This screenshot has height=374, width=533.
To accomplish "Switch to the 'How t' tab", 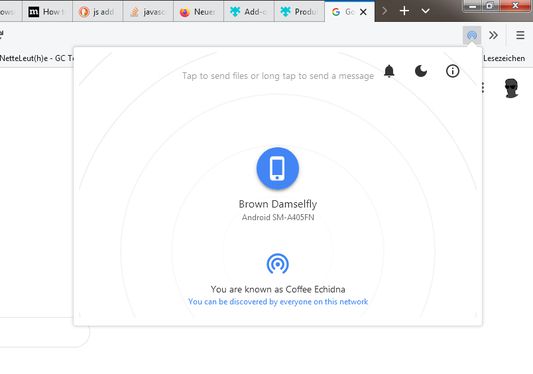I will 47,12.
